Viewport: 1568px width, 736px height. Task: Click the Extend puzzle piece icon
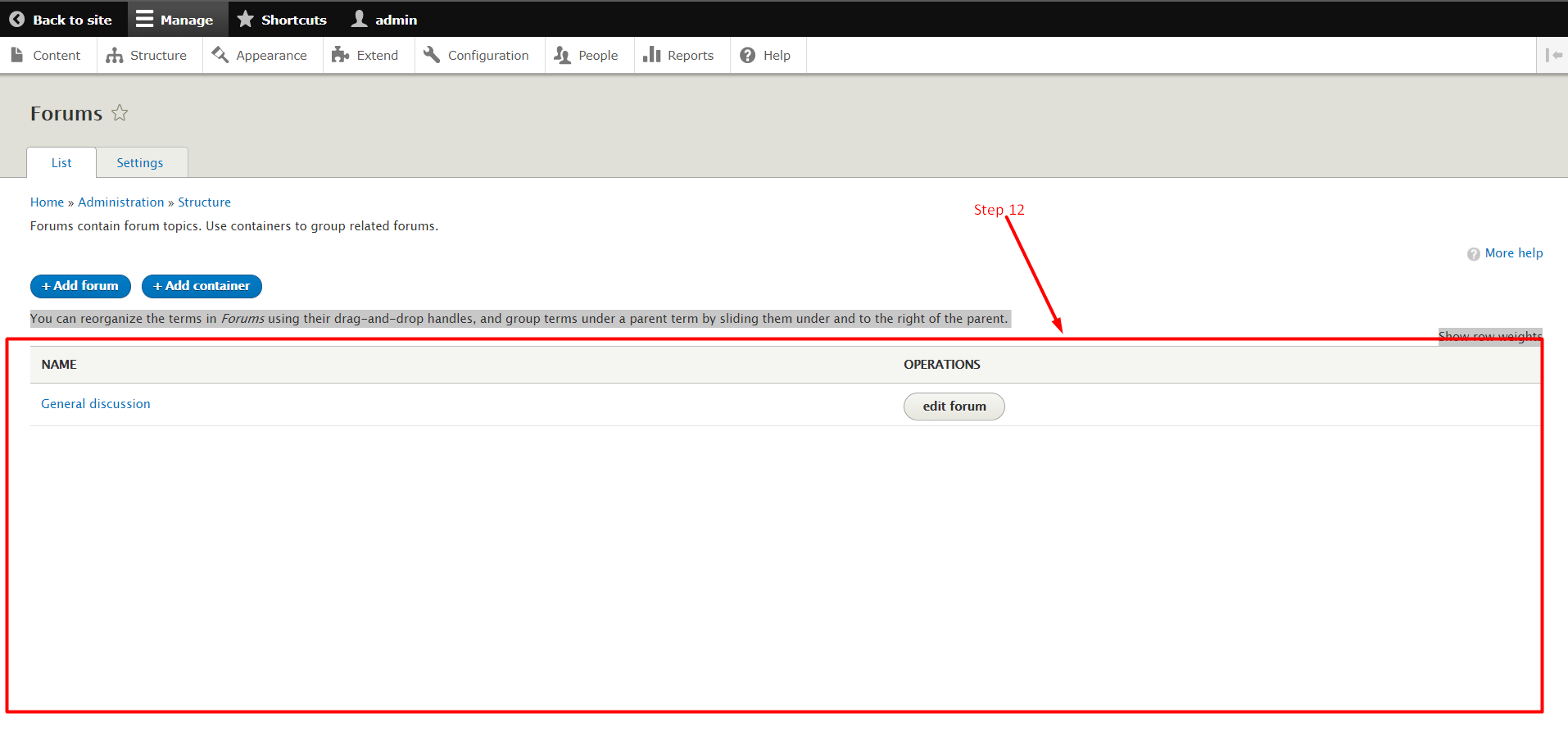click(x=340, y=55)
